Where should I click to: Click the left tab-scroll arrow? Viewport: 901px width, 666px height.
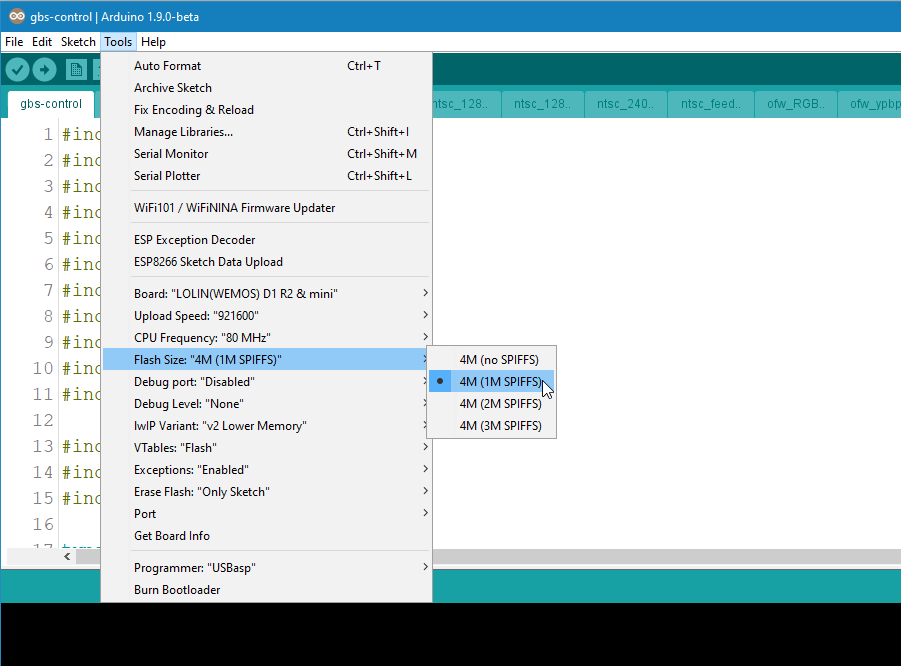(x=66, y=556)
